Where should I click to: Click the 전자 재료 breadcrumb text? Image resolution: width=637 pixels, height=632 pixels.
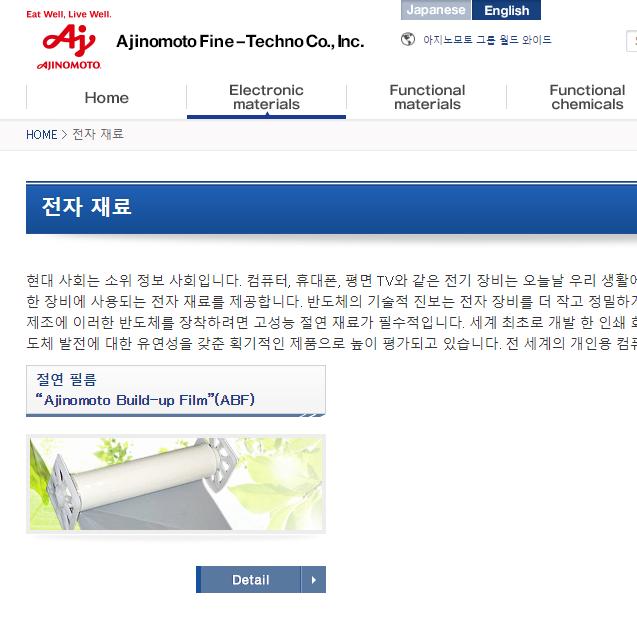point(98,134)
